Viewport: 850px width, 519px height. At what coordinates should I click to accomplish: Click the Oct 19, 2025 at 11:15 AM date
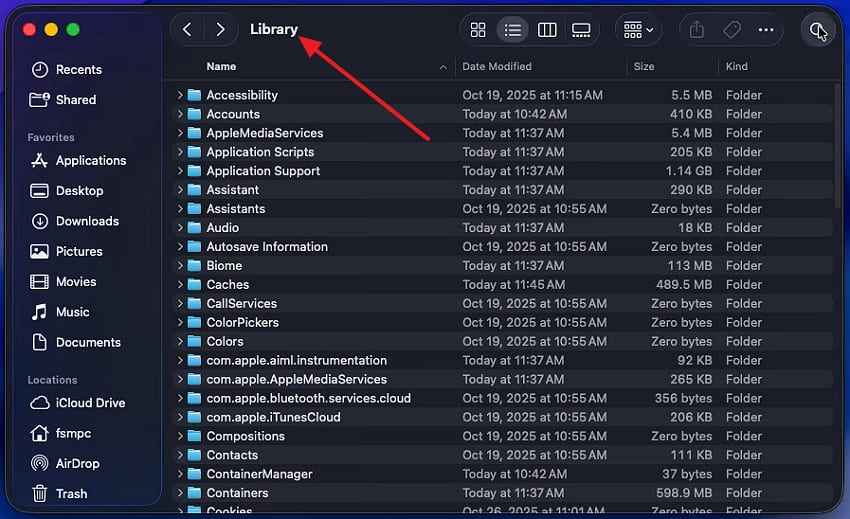[x=532, y=95]
